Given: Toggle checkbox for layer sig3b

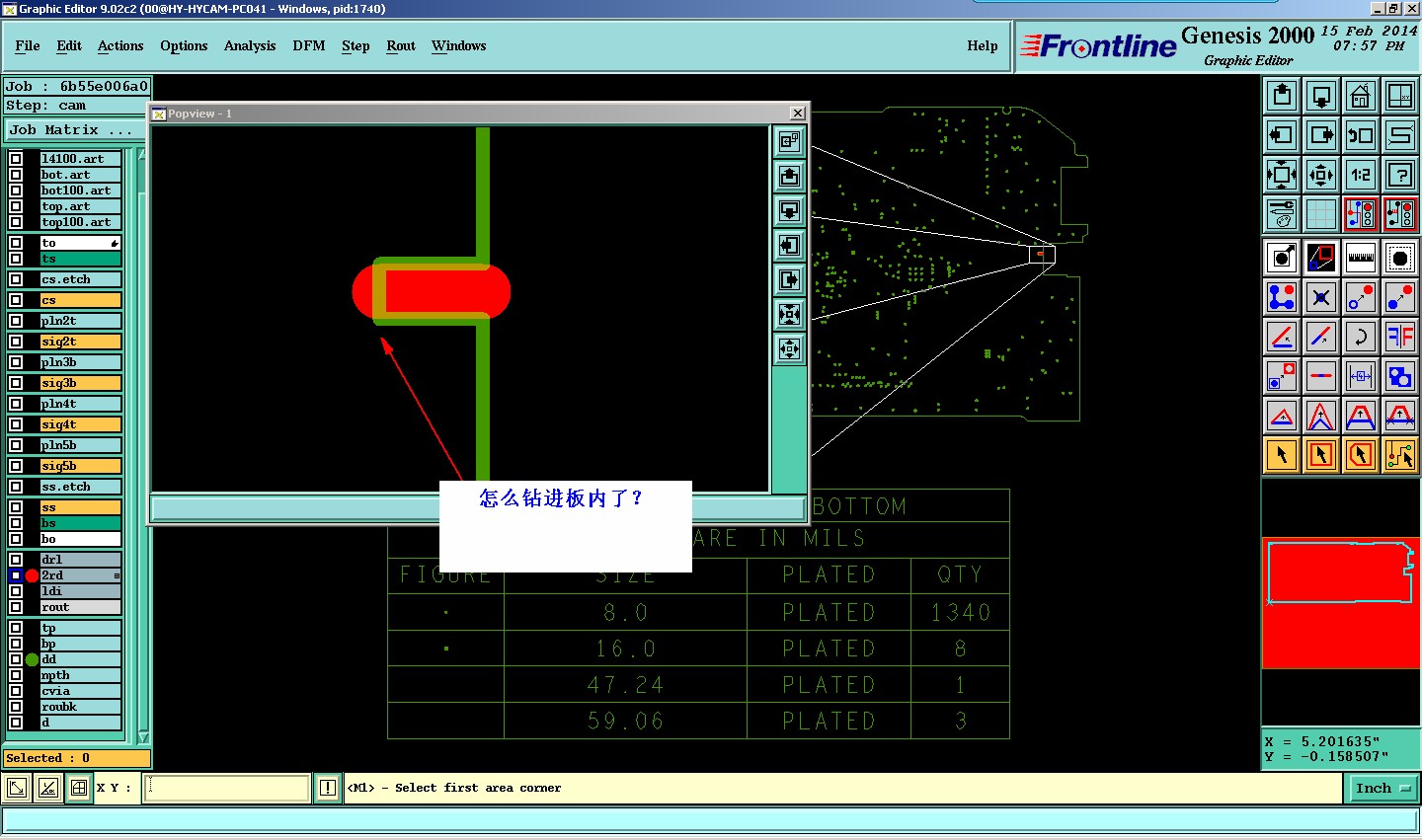Looking at the screenshot, I should point(16,383).
